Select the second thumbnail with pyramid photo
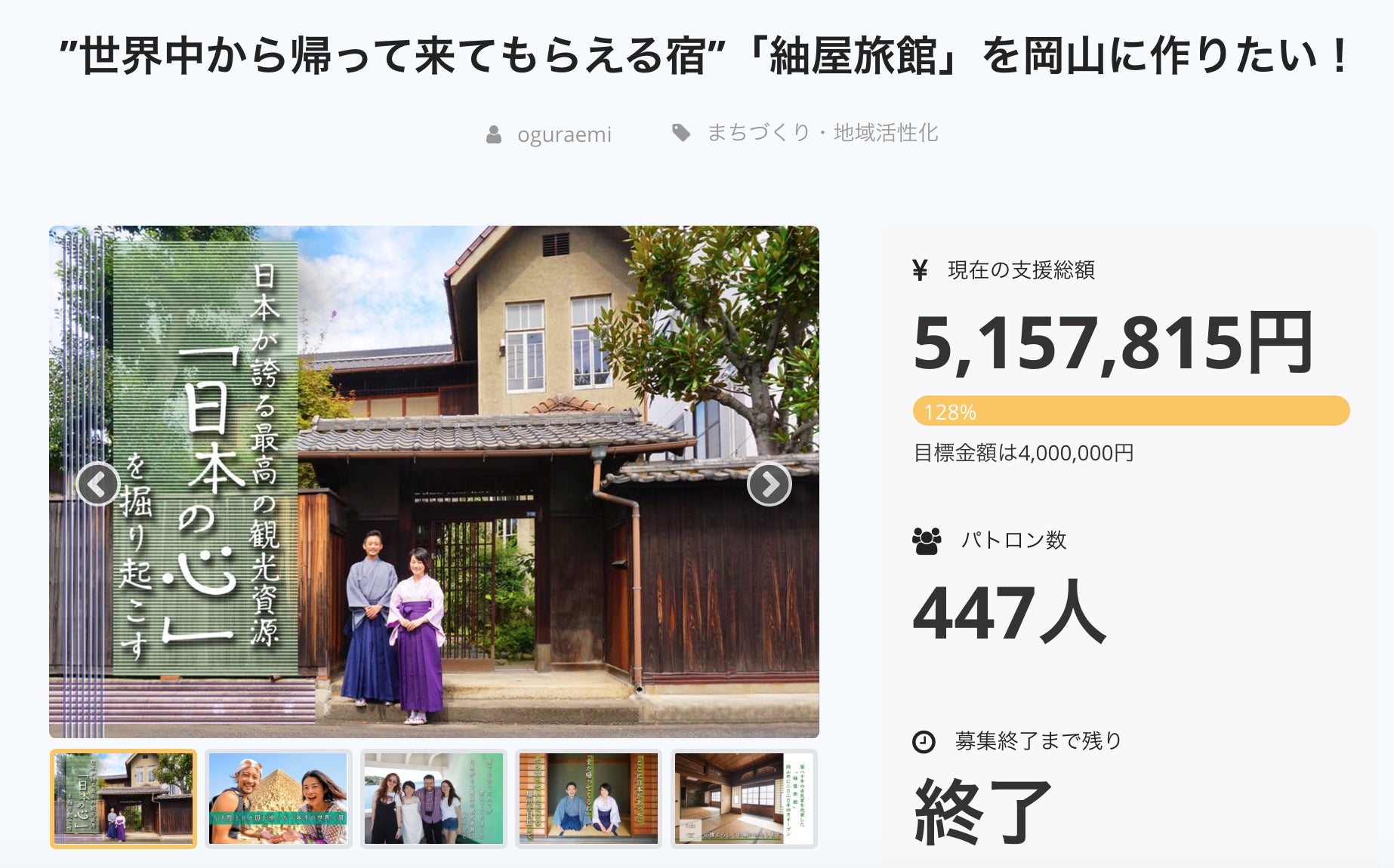Screen dimensions: 1394x868 (279, 799)
